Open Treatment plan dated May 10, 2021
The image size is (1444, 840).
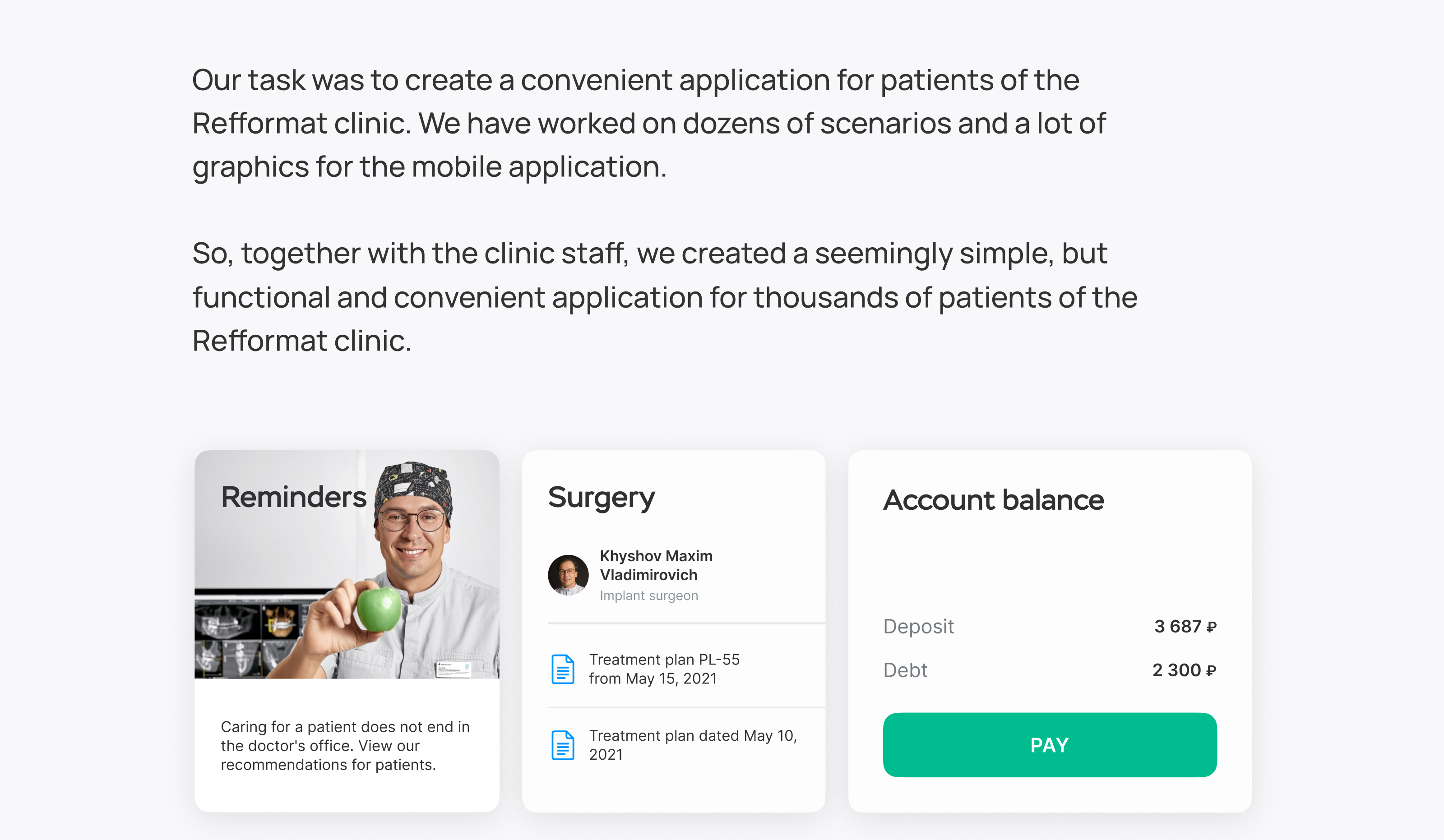coord(692,745)
